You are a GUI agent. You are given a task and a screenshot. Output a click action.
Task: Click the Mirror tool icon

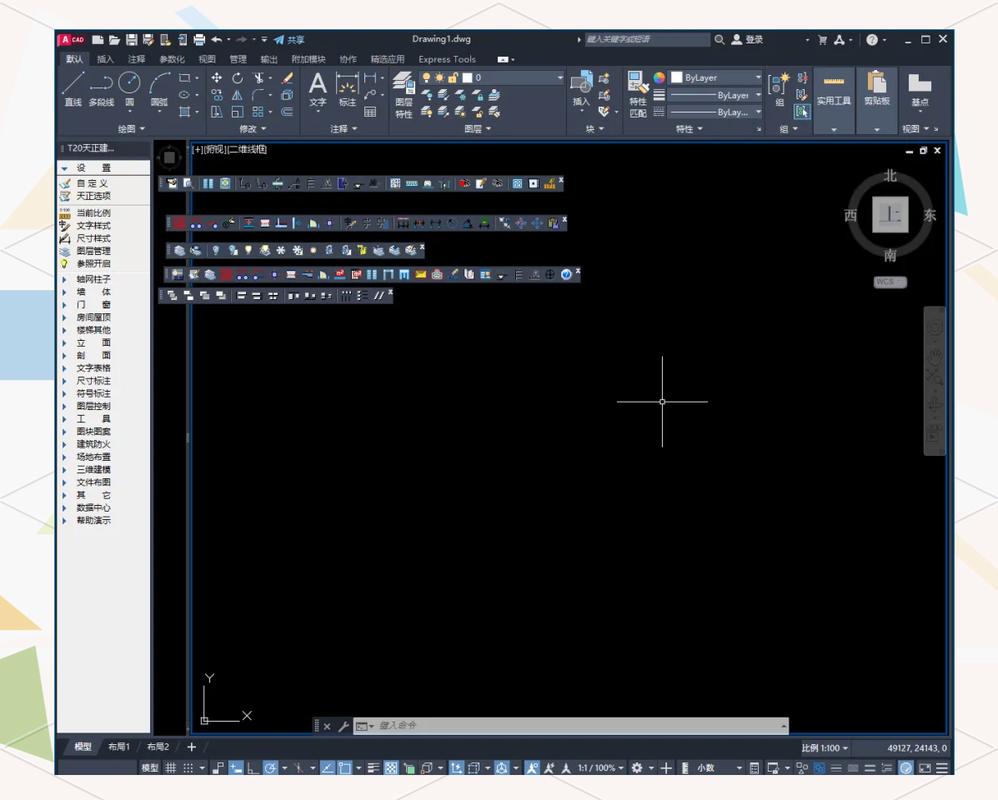tap(237, 95)
